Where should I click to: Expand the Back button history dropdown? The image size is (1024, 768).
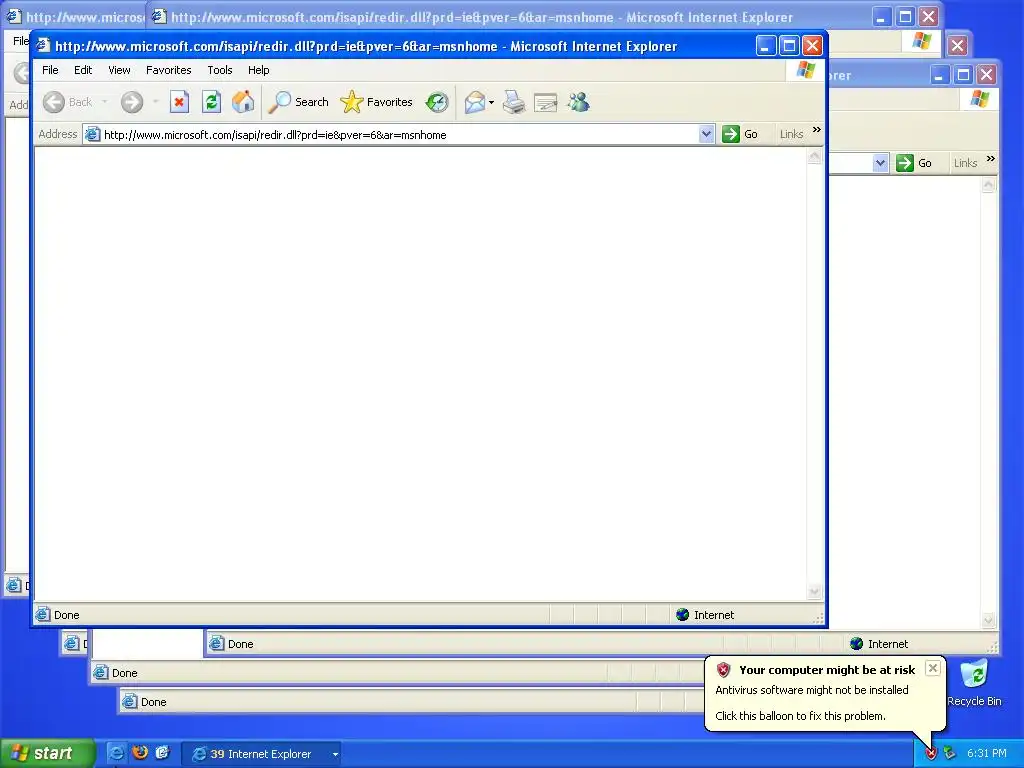tap(104, 102)
